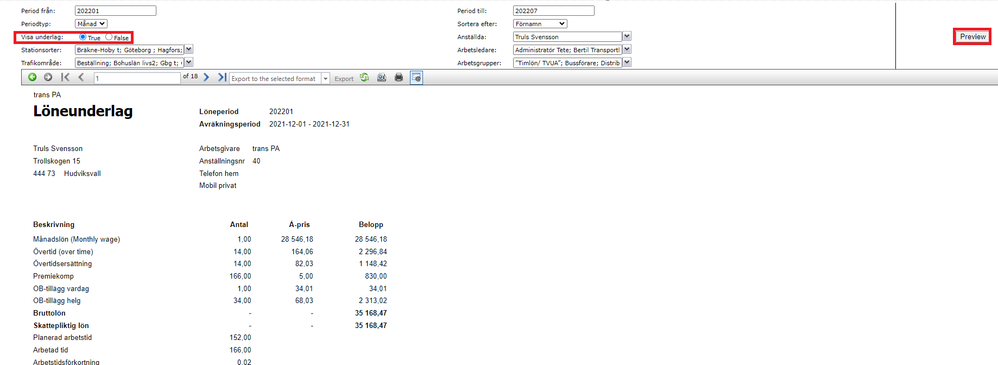The width and height of the screenshot is (998, 365).
Task: Go to the previous report page
Action: pyautogui.click(x=81, y=78)
